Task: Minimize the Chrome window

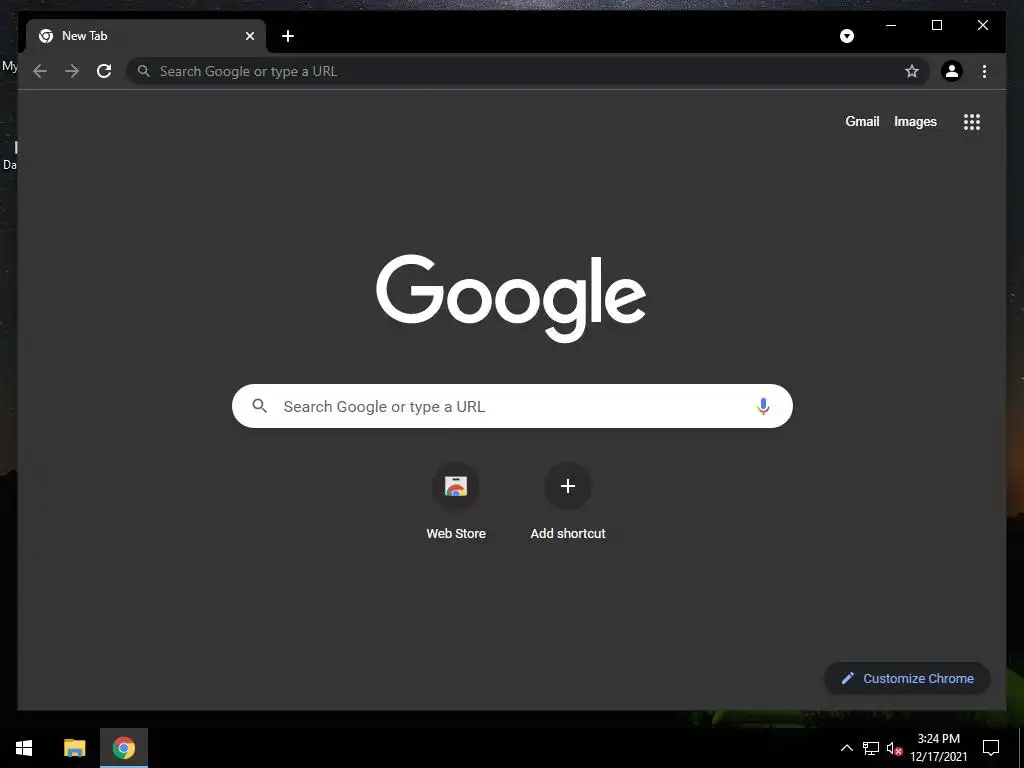Action: [x=891, y=25]
